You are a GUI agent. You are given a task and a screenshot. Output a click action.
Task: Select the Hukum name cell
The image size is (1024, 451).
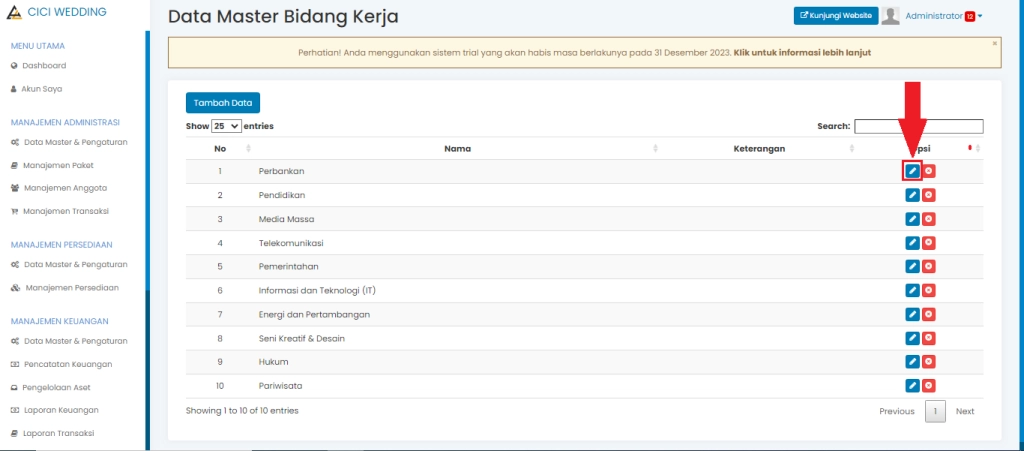pos(274,362)
